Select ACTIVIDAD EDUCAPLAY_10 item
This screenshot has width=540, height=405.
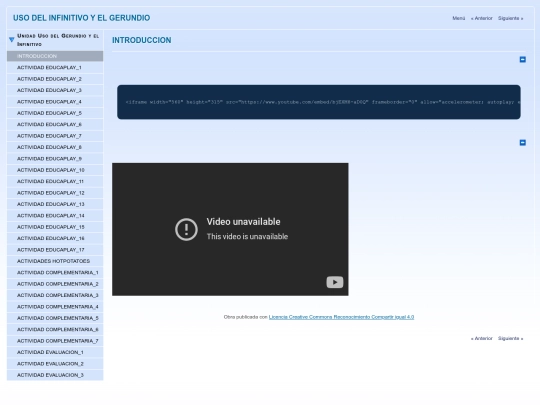pos(55,170)
